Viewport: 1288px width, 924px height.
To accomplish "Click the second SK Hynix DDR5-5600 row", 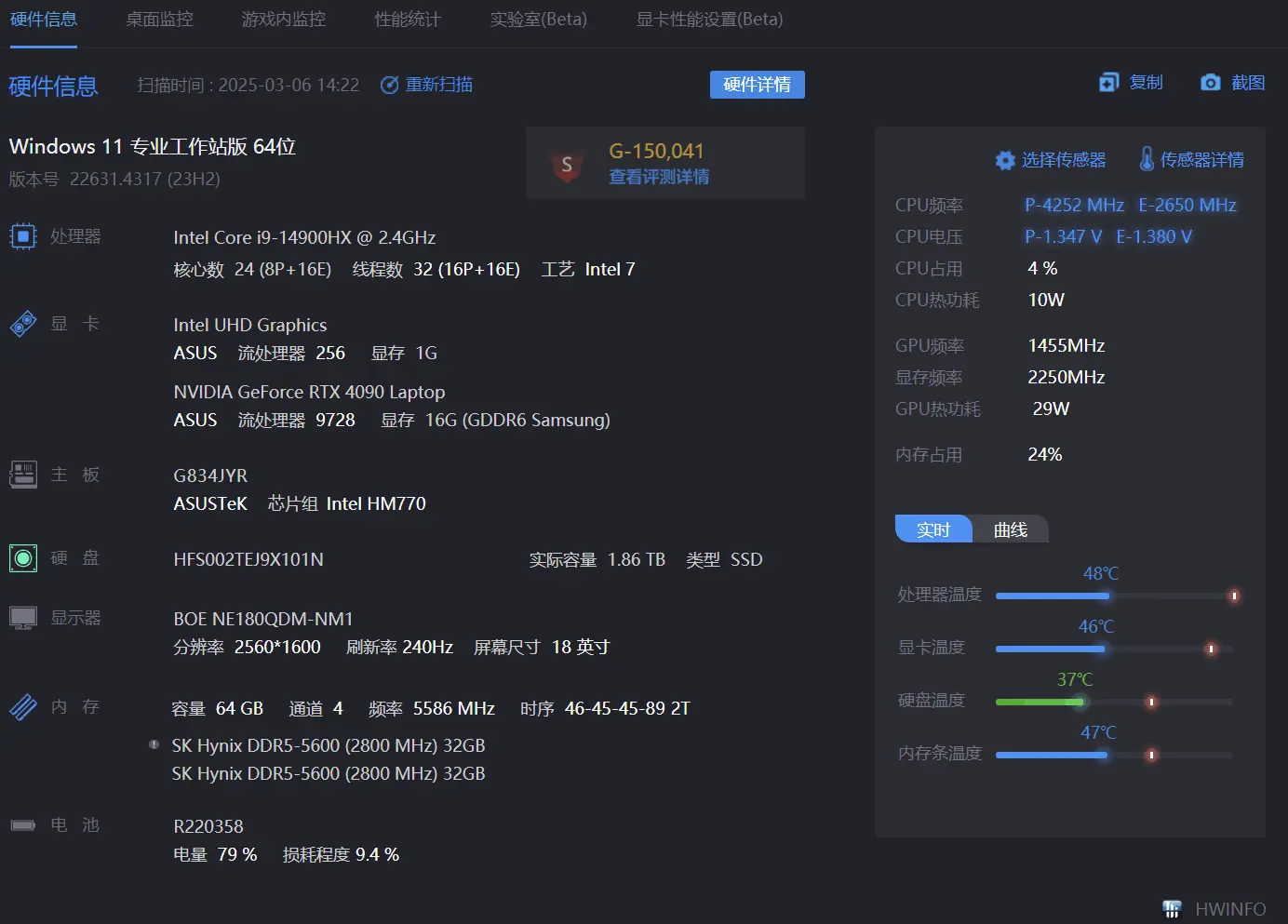I will coord(329,773).
